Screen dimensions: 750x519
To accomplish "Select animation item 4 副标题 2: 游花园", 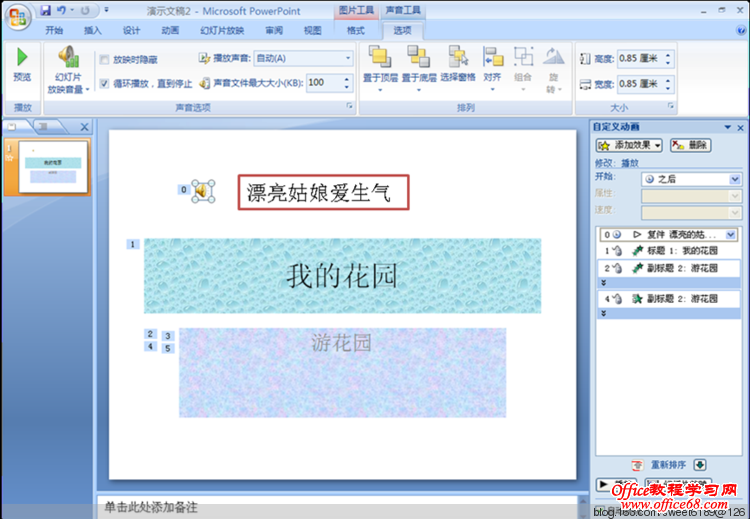I will [668, 299].
